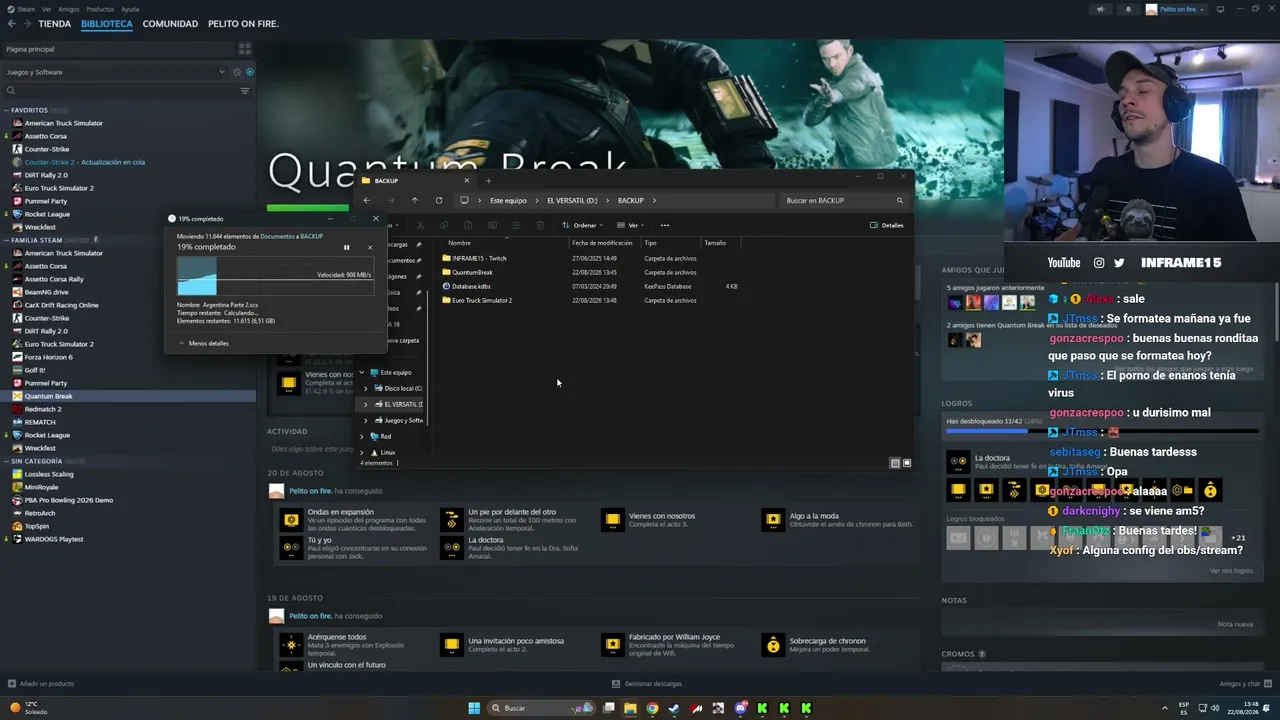The width and height of the screenshot is (1280, 720).
Task: Open the Productos menu in Steam
Action: (x=100, y=9)
